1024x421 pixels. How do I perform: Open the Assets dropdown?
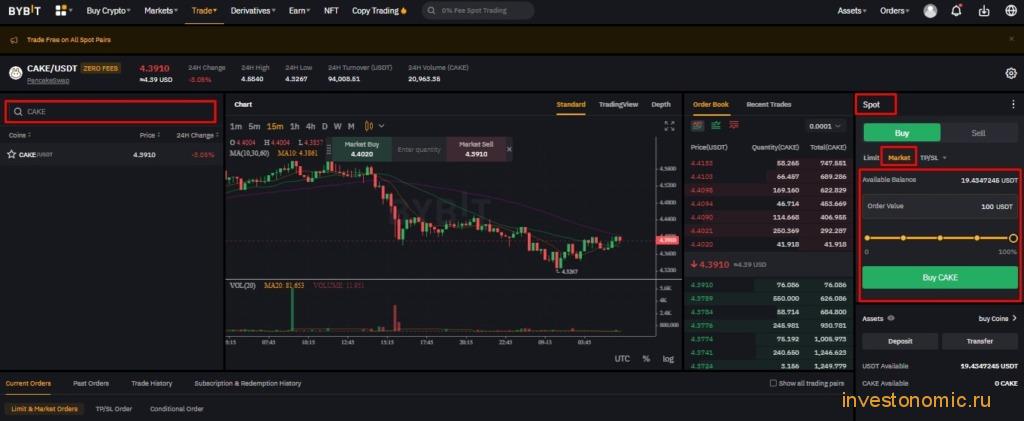click(x=852, y=10)
